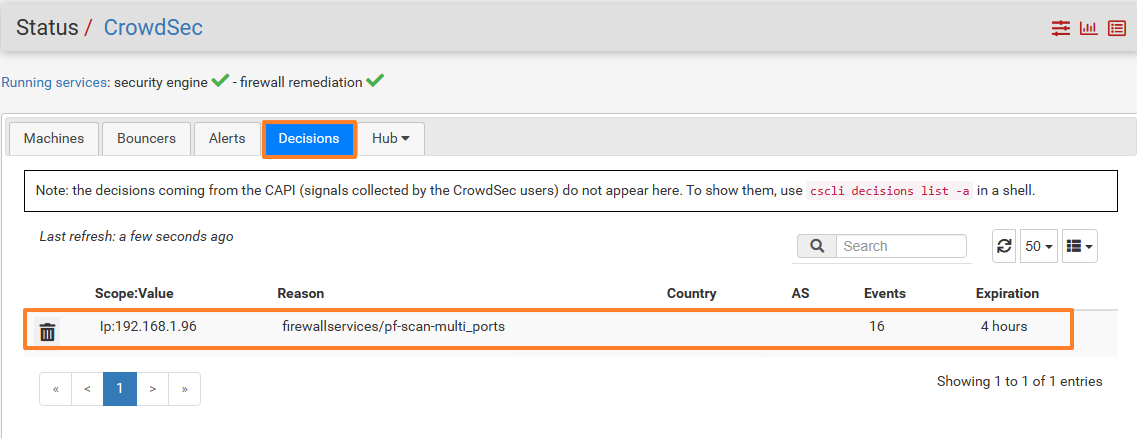This screenshot has width=1137, height=438.
Task: Select the Decisions tab
Action: 309,139
